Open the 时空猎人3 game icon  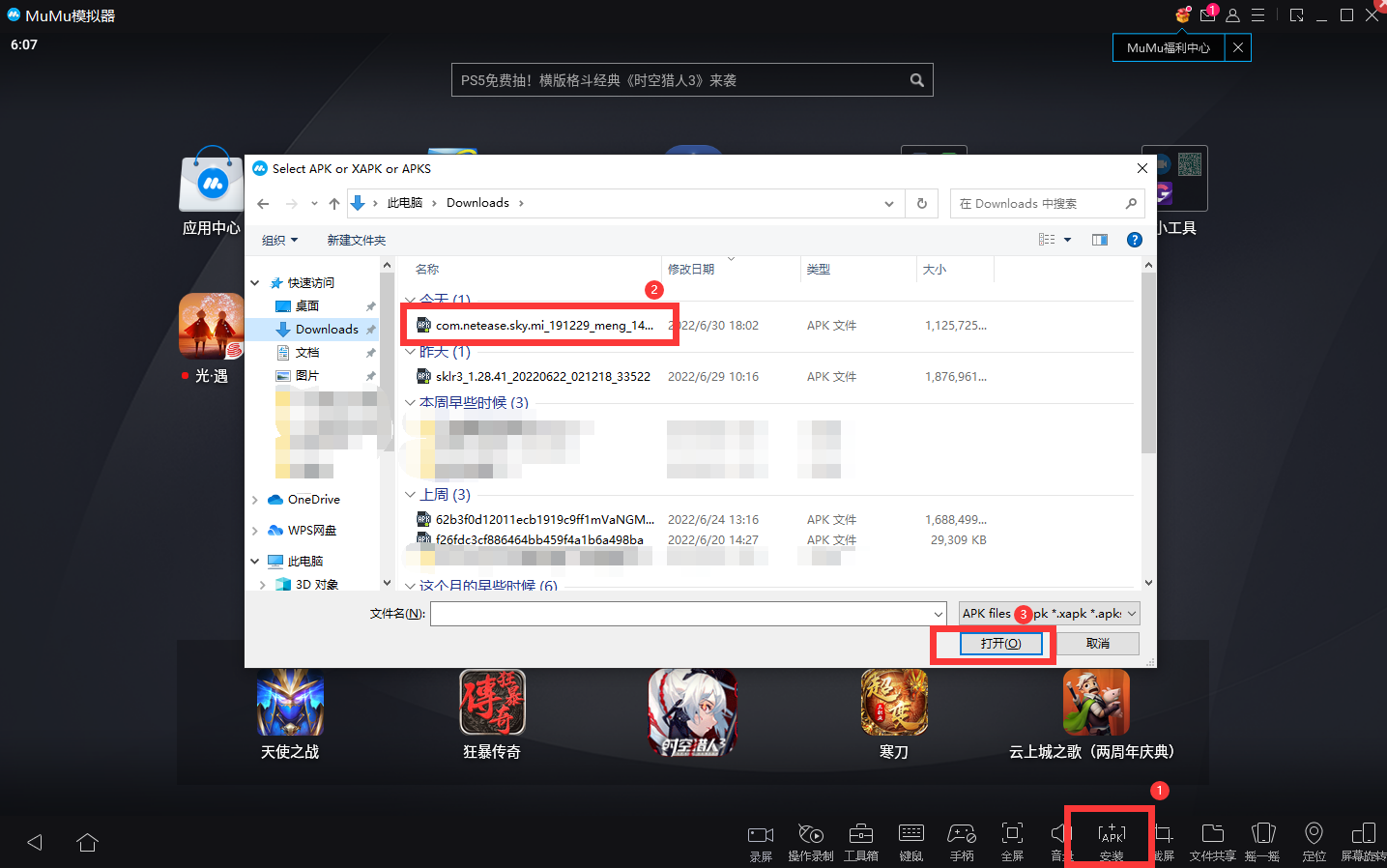tap(693, 713)
